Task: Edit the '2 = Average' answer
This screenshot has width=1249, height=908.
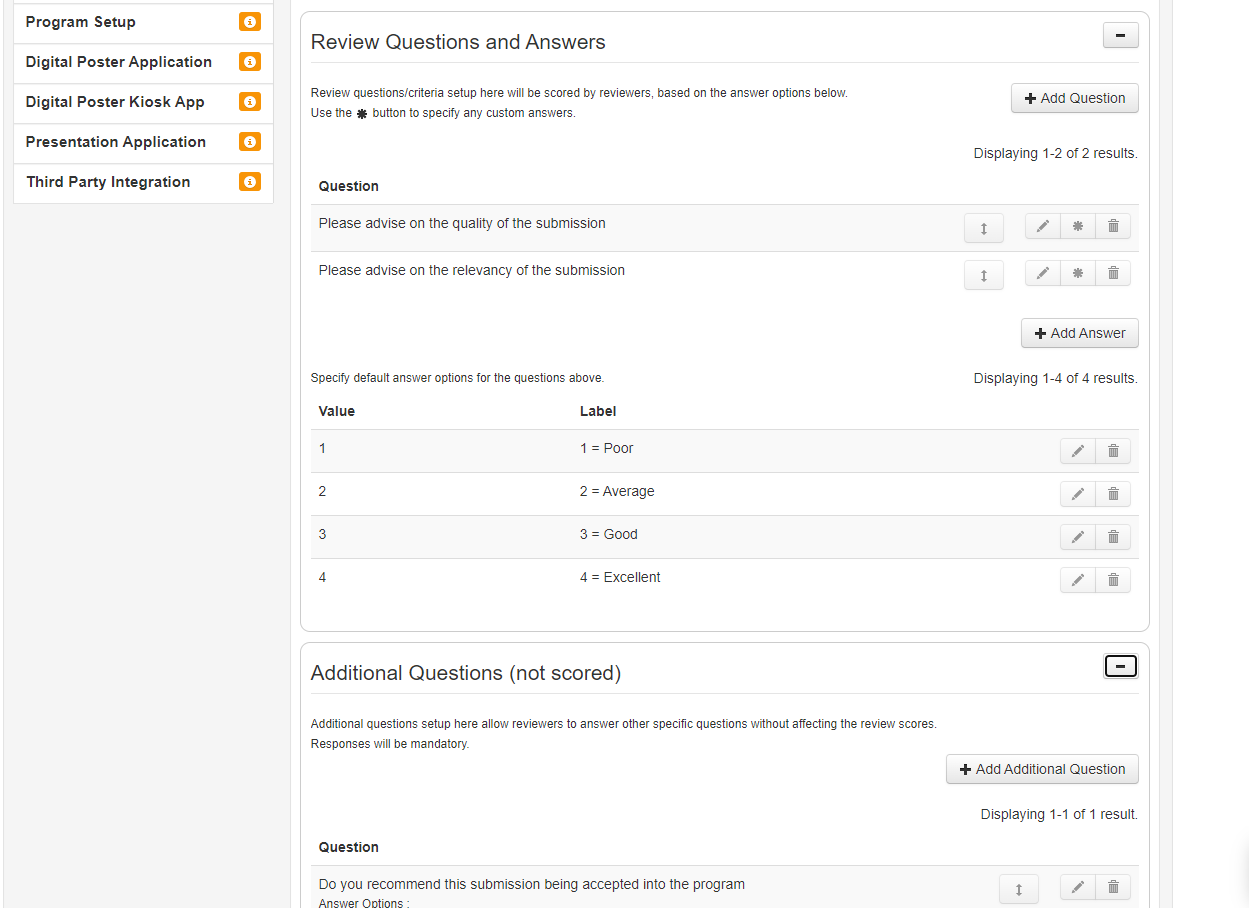Action: 1078,494
